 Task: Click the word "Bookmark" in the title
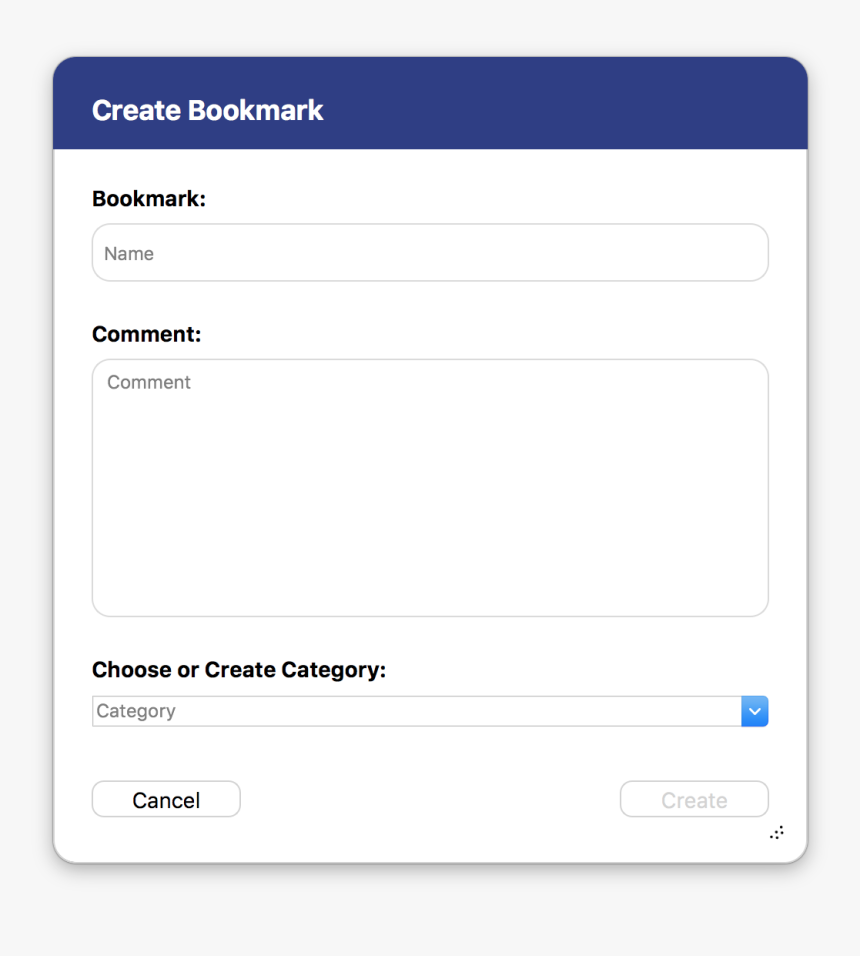pyautogui.click(x=255, y=110)
